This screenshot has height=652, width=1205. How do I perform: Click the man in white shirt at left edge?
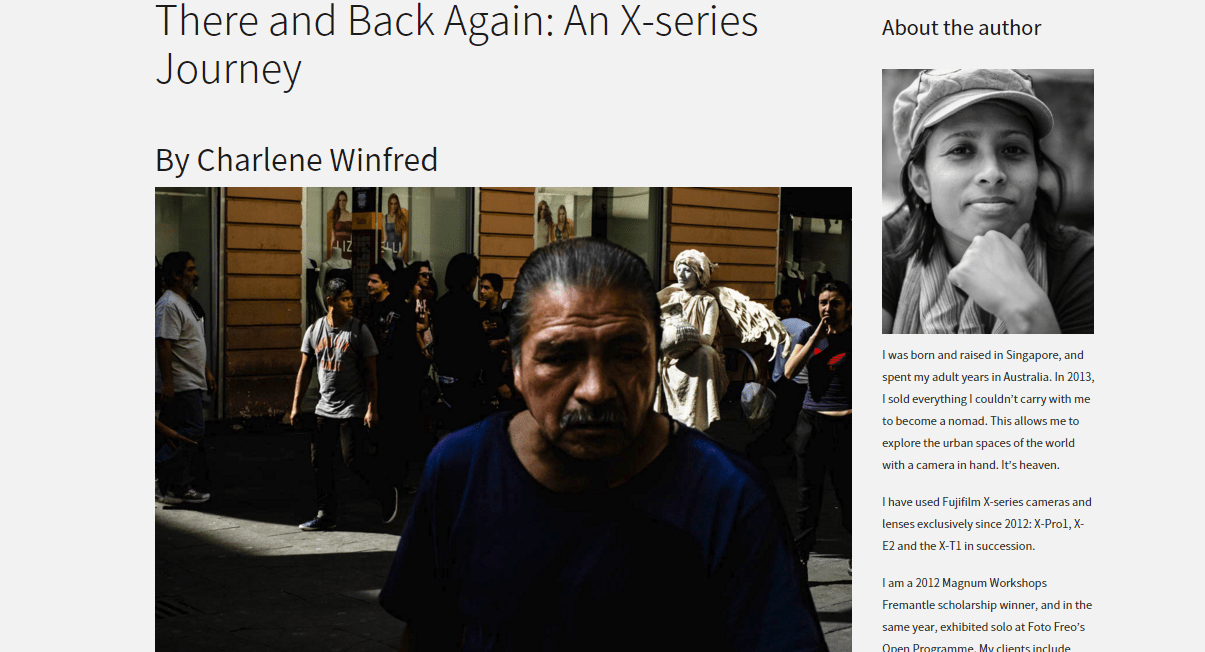coord(183,375)
